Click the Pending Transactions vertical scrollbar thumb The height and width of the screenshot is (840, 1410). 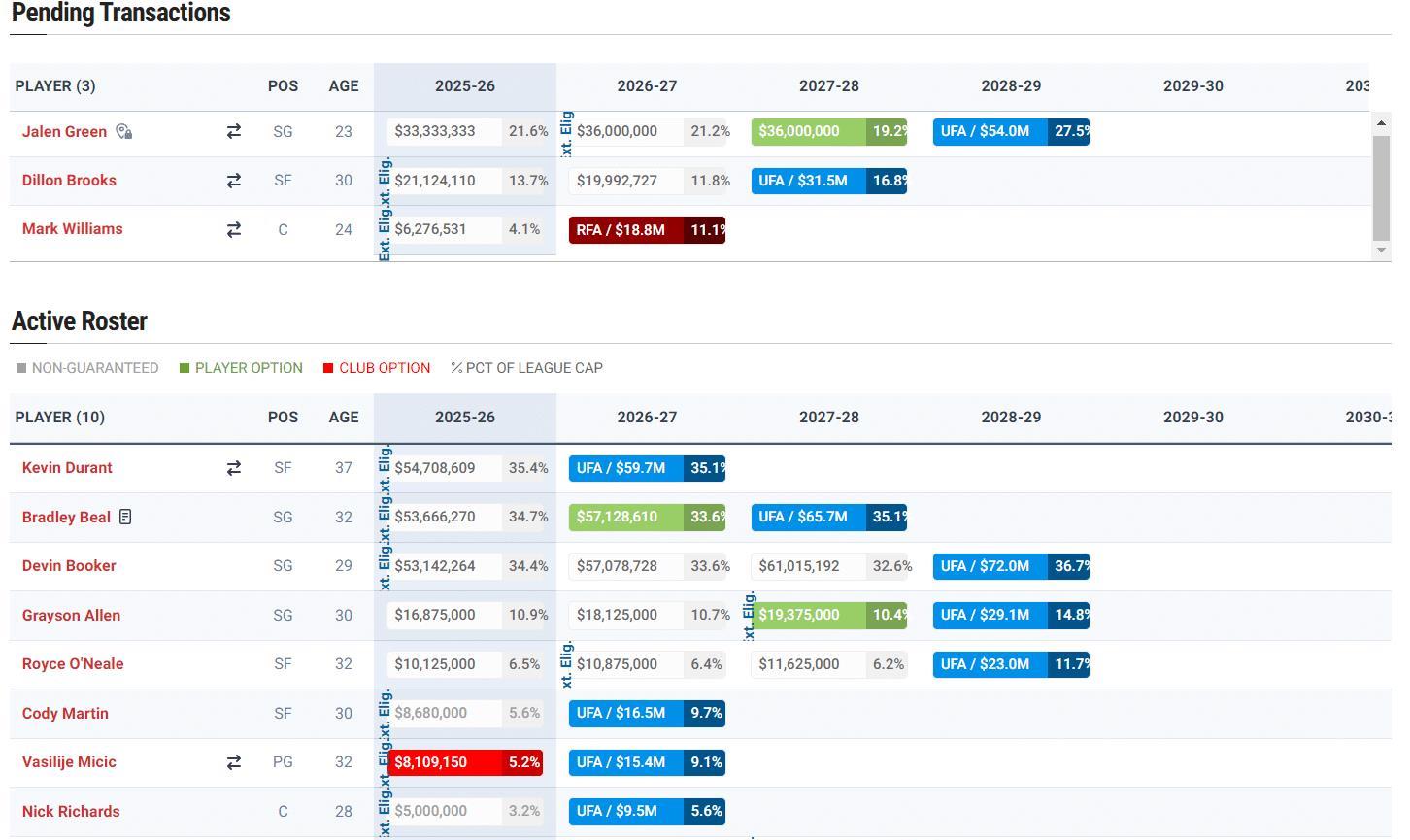point(1381,186)
